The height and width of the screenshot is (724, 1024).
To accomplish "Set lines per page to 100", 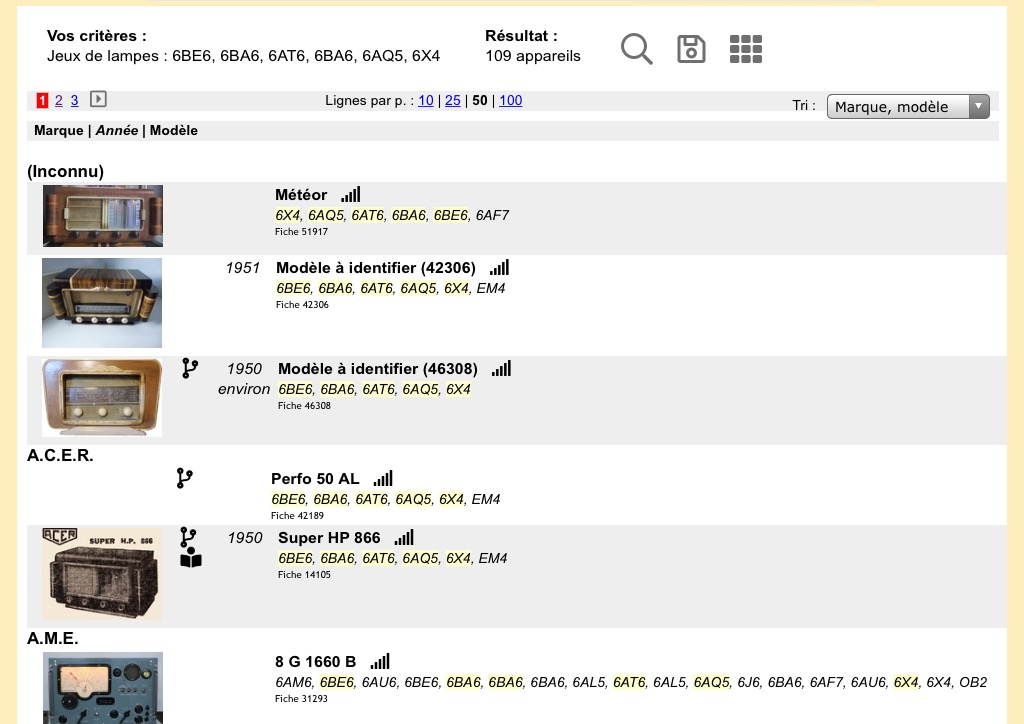I will click(x=511, y=101).
